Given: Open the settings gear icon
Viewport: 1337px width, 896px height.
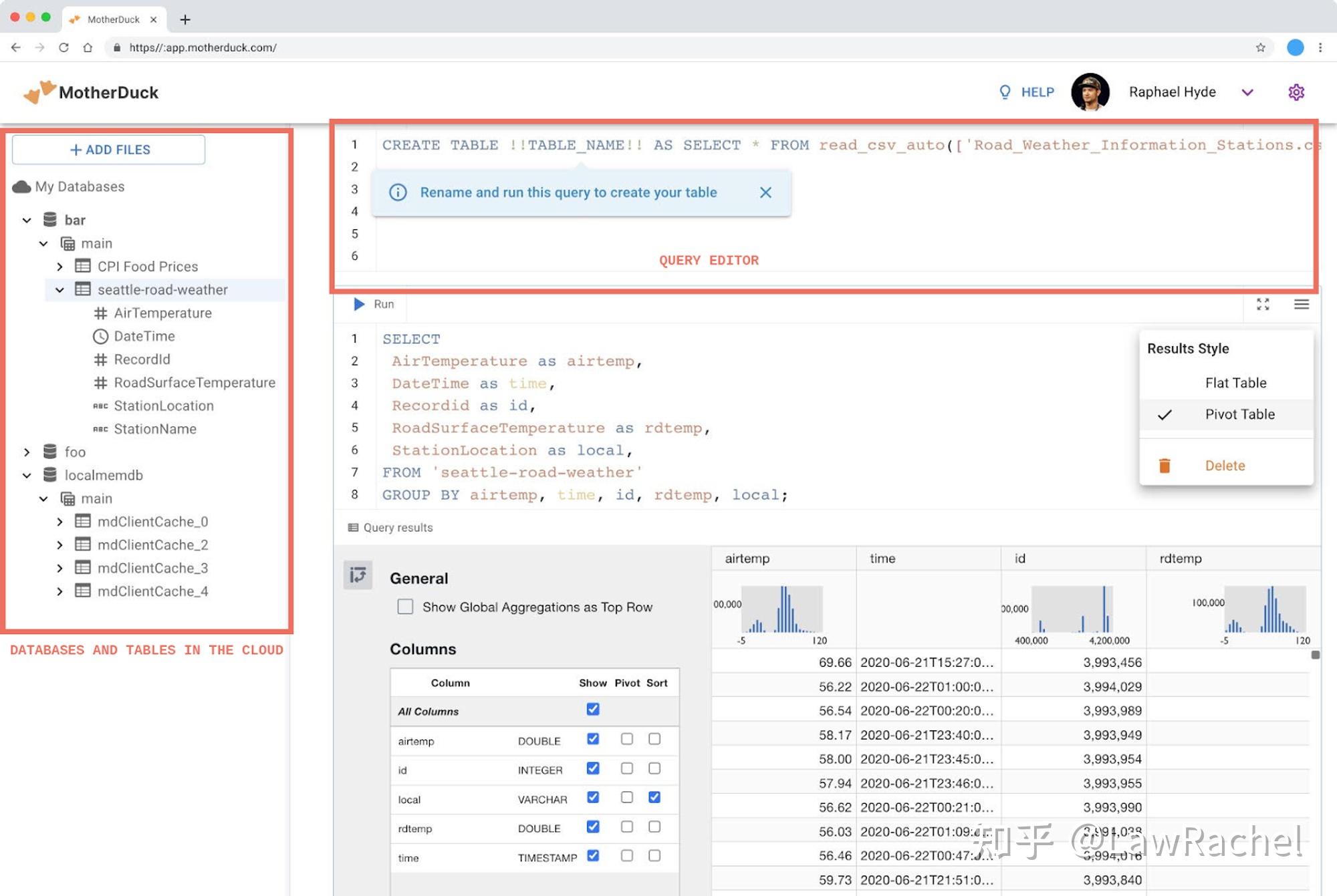Looking at the screenshot, I should coord(1296,92).
